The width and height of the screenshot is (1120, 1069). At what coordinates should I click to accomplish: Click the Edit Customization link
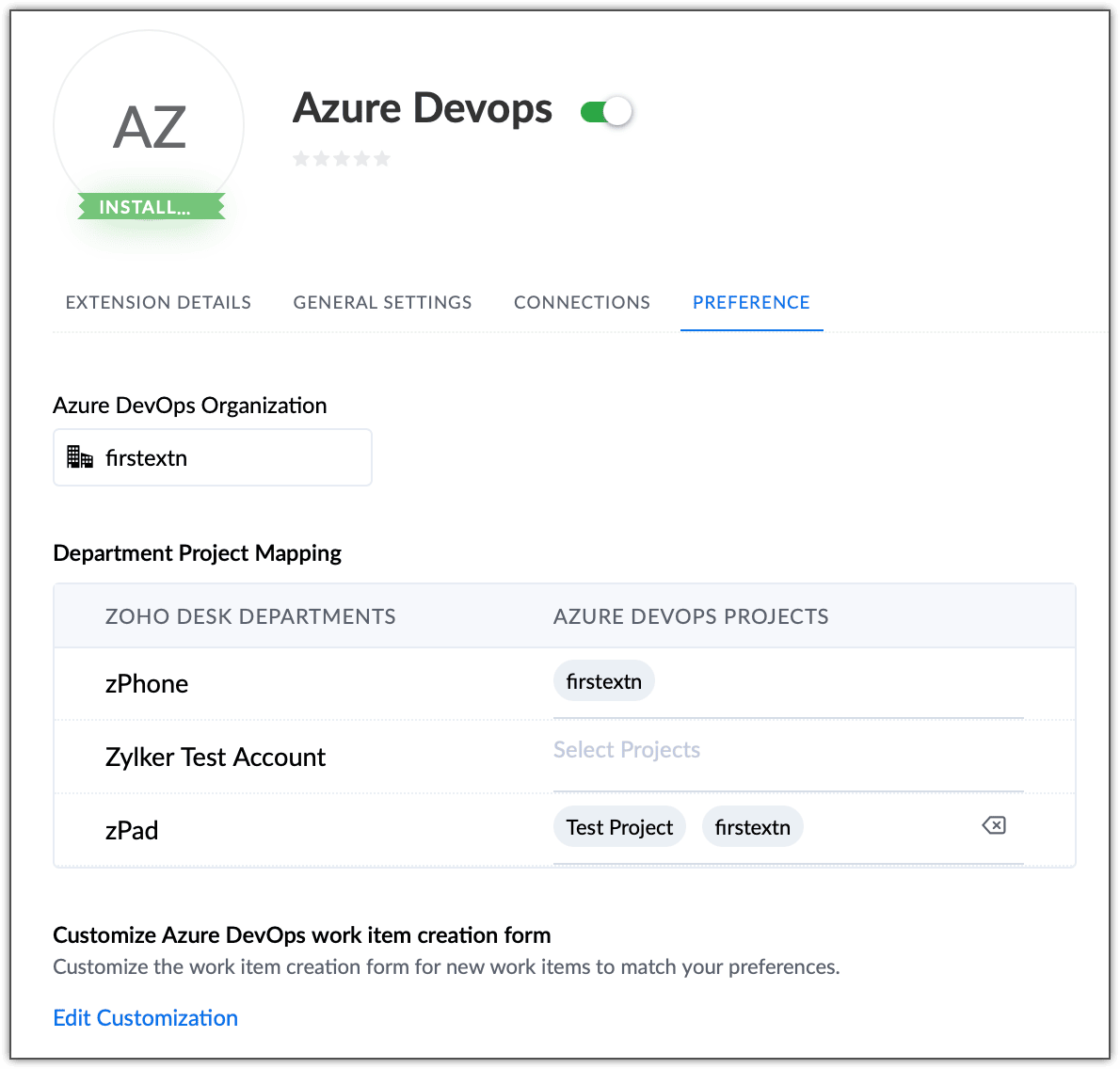point(146,1017)
